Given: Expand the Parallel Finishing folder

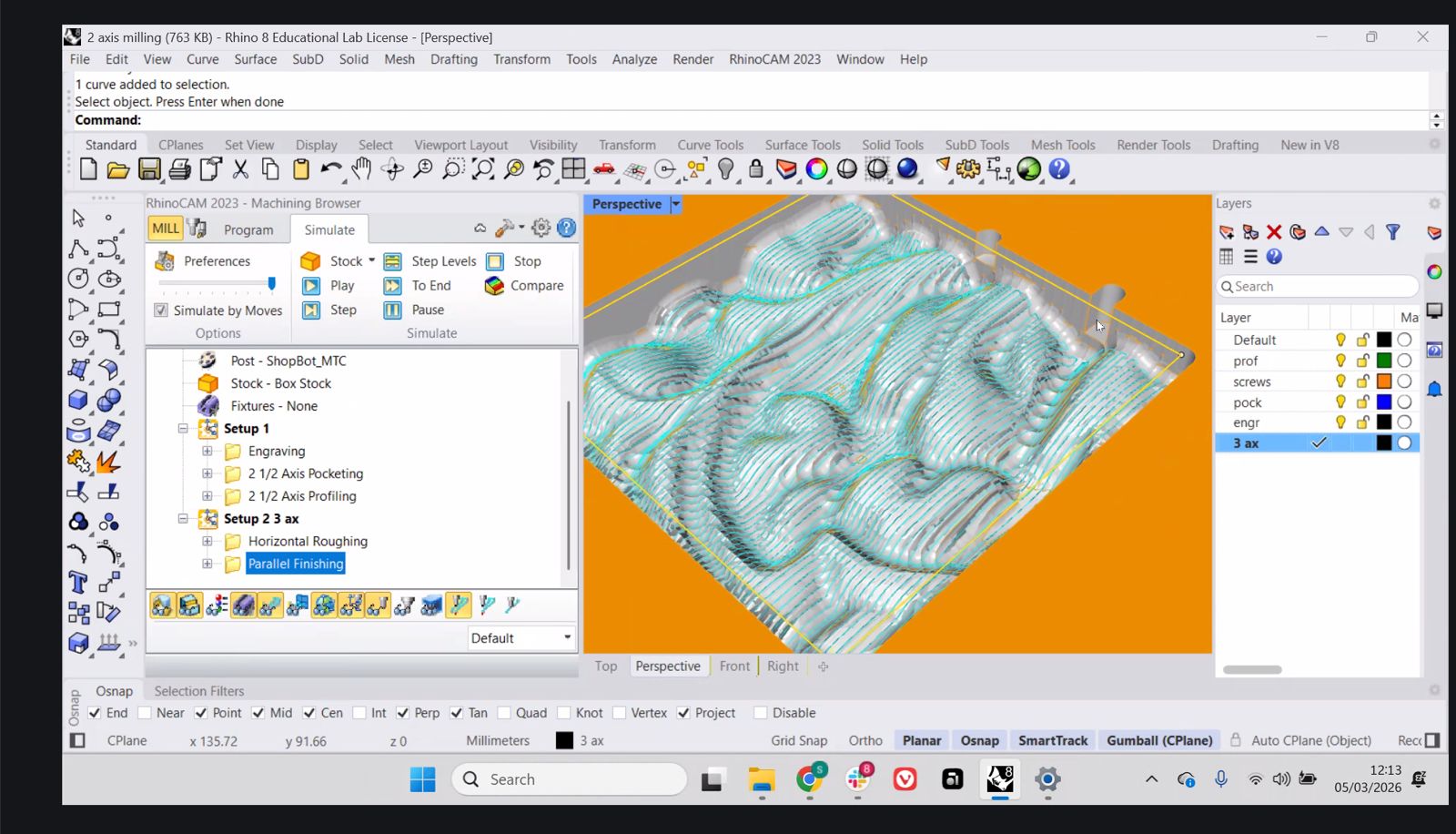Looking at the screenshot, I should (207, 564).
